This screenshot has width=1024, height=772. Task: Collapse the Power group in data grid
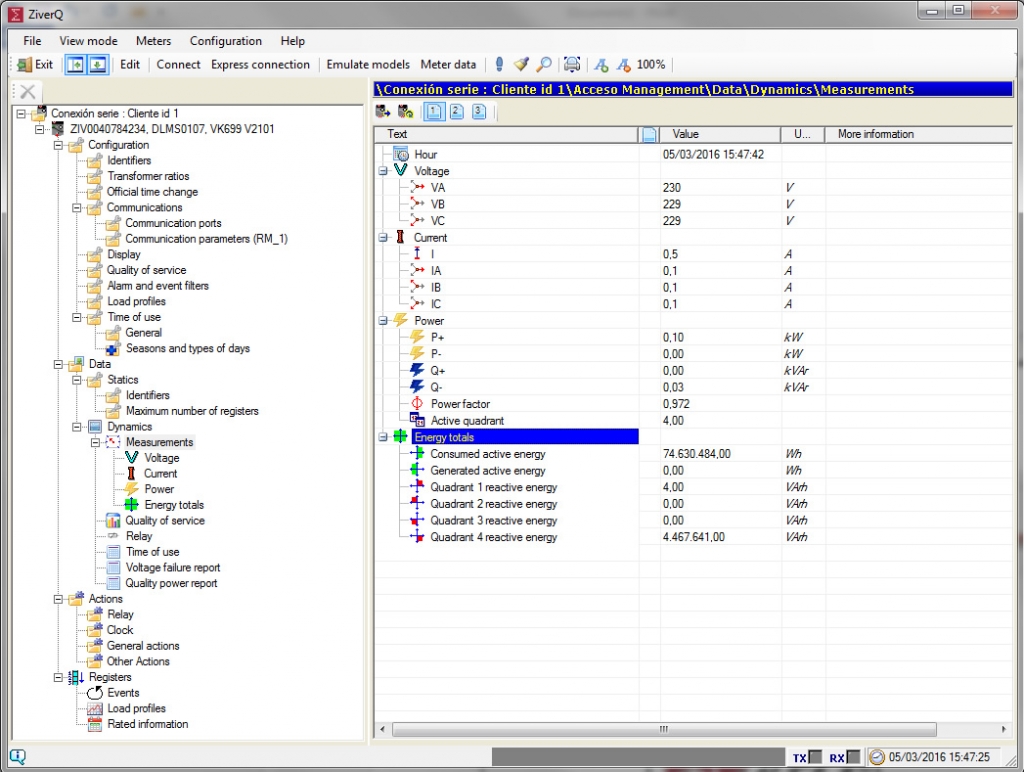point(383,321)
